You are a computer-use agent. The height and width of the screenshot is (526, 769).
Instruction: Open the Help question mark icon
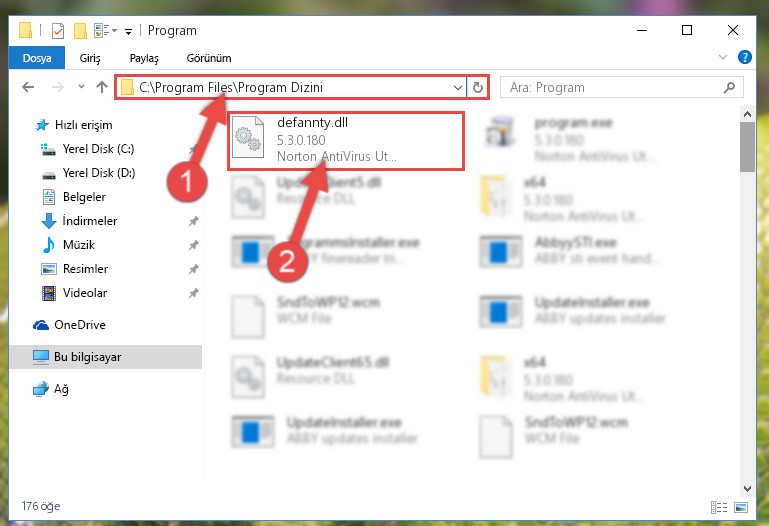pyautogui.click(x=744, y=57)
